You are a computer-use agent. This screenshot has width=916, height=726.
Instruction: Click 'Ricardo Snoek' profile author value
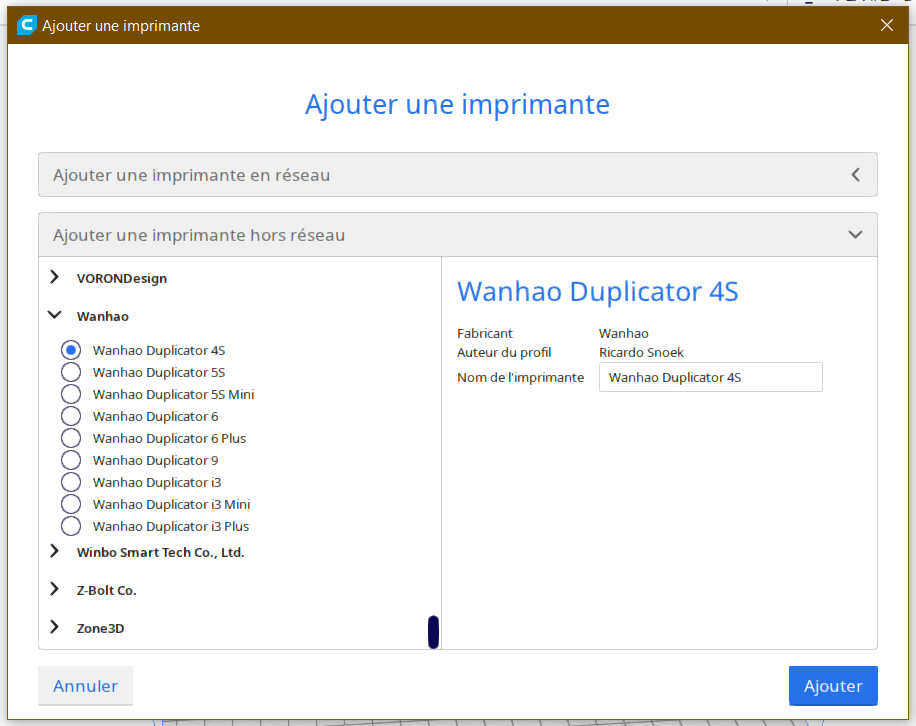(x=641, y=352)
